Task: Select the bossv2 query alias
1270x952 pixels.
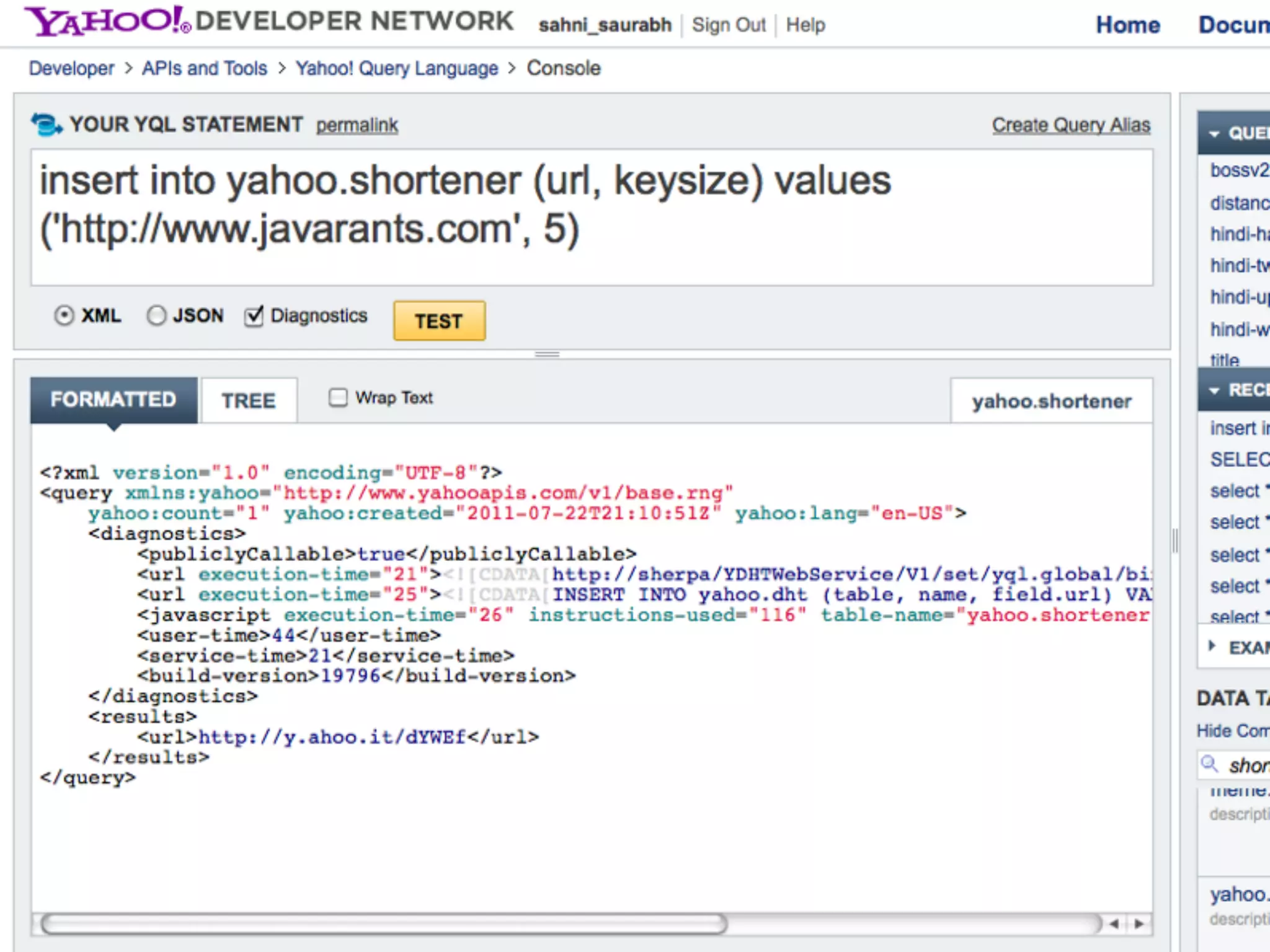Action: point(1240,170)
